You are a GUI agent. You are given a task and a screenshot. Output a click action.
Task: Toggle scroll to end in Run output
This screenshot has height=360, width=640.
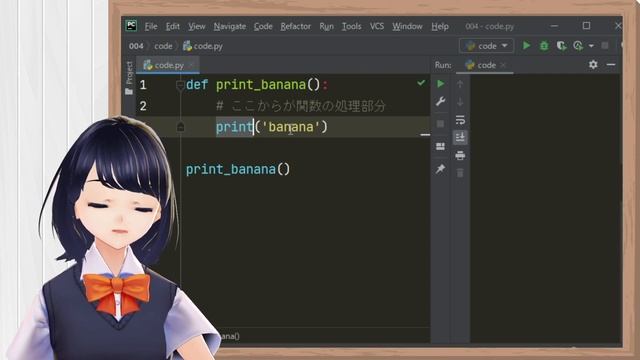point(460,138)
